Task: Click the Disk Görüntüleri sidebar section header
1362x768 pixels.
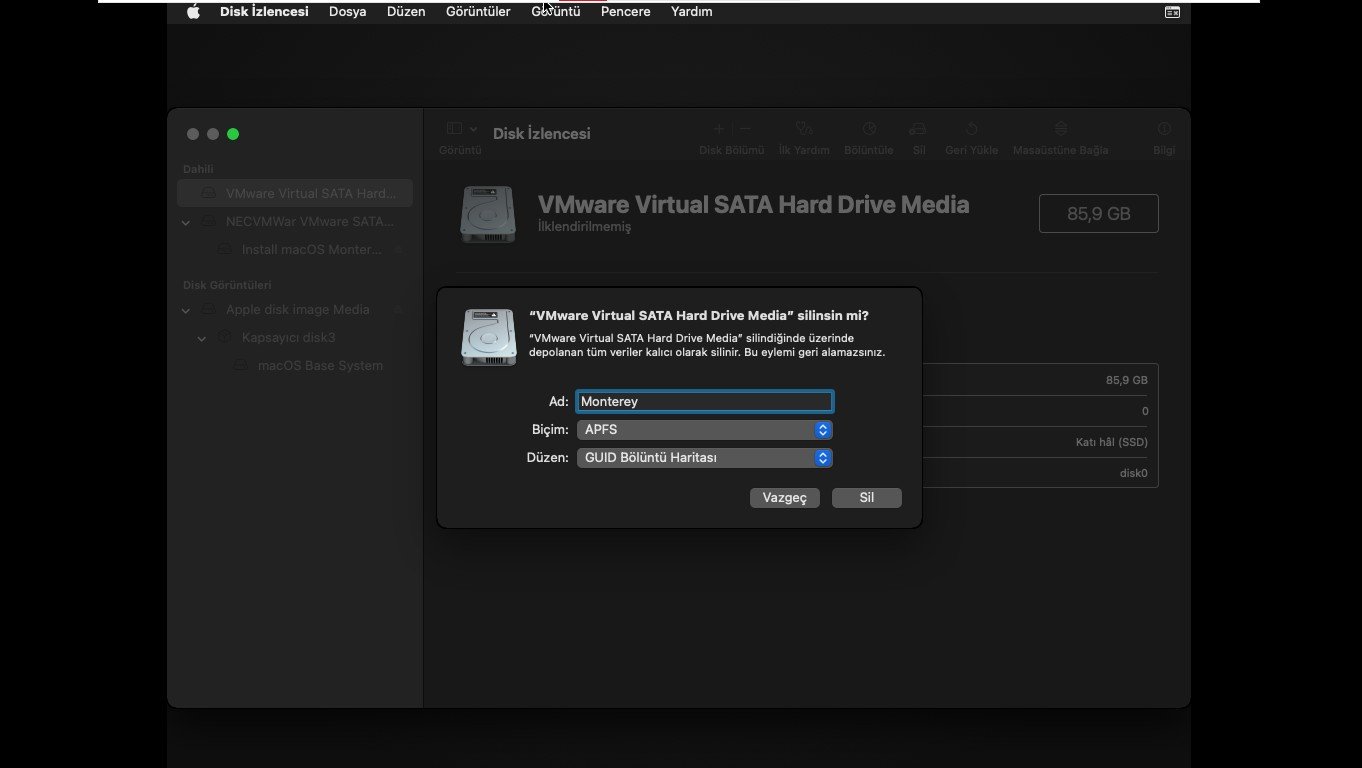Action: click(x=227, y=285)
